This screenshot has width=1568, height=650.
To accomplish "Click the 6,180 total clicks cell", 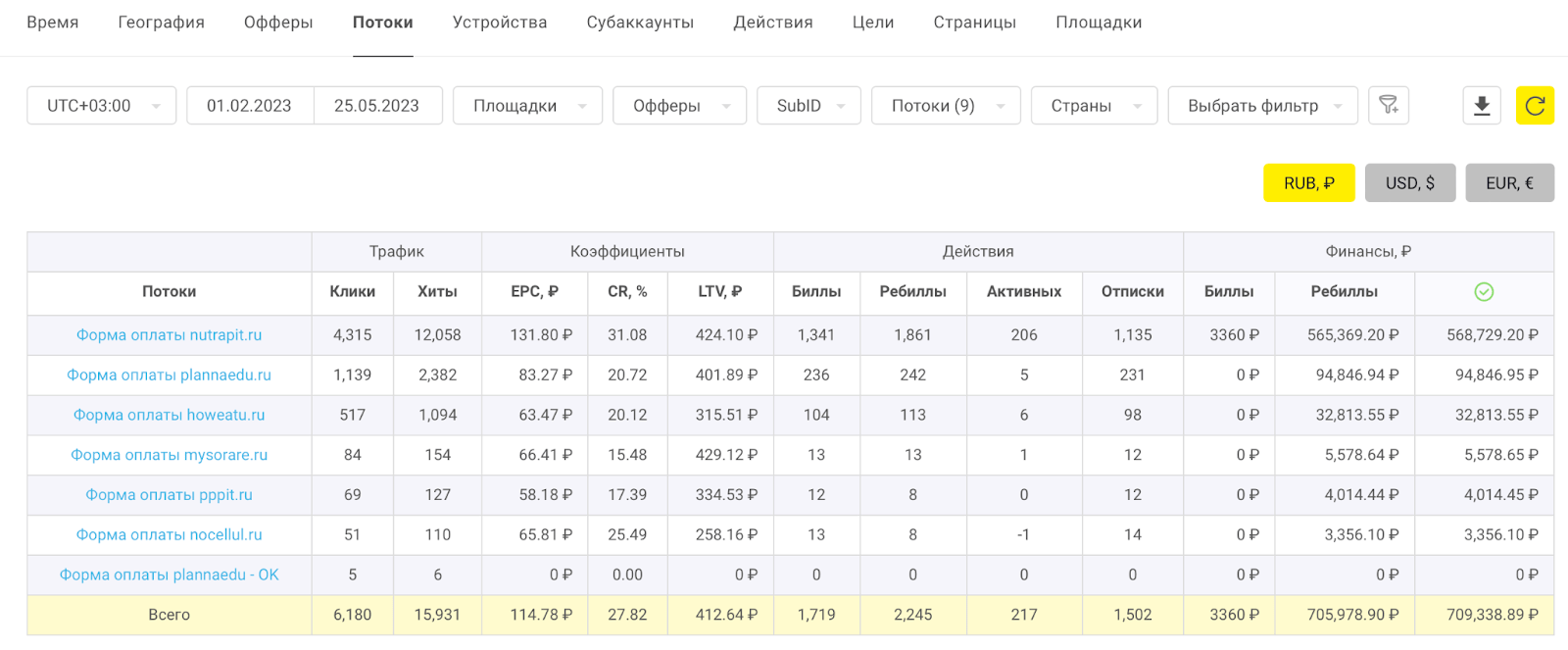I will 353,615.
